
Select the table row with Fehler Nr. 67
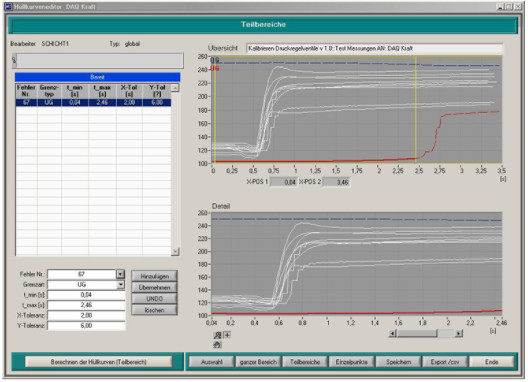point(93,102)
